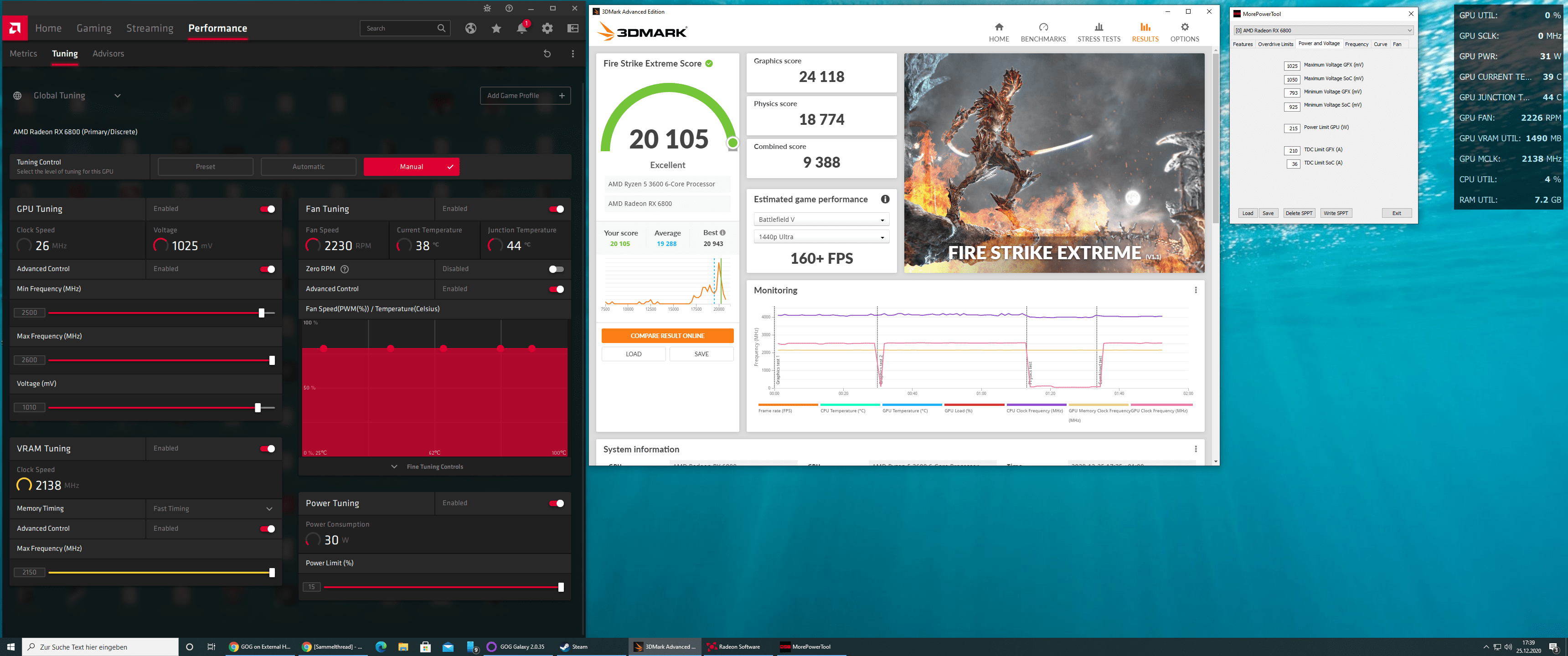Open MorePowerTool GPU selection dropdown

pos(1323,31)
